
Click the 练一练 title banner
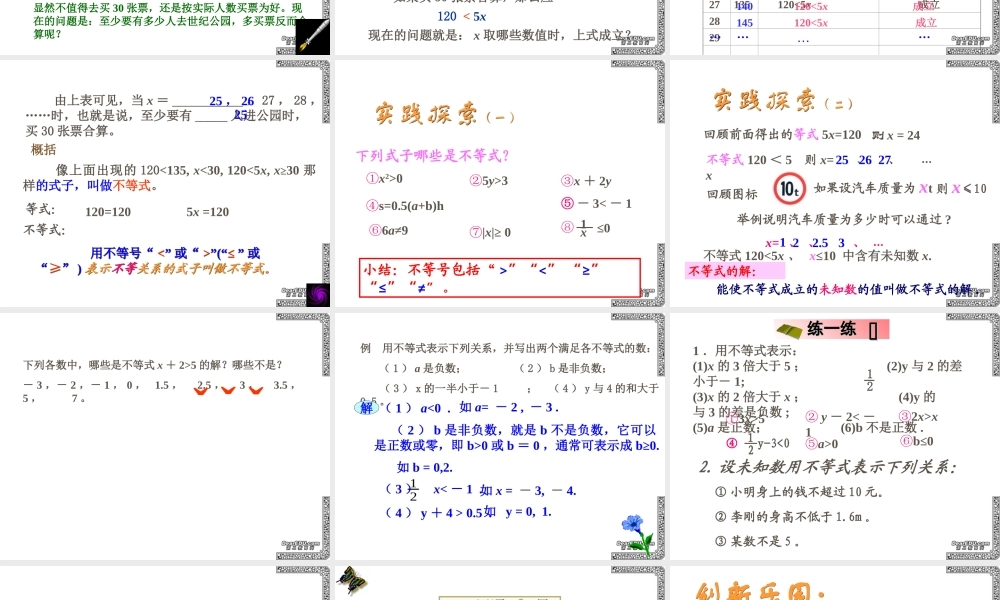coord(832,329)
